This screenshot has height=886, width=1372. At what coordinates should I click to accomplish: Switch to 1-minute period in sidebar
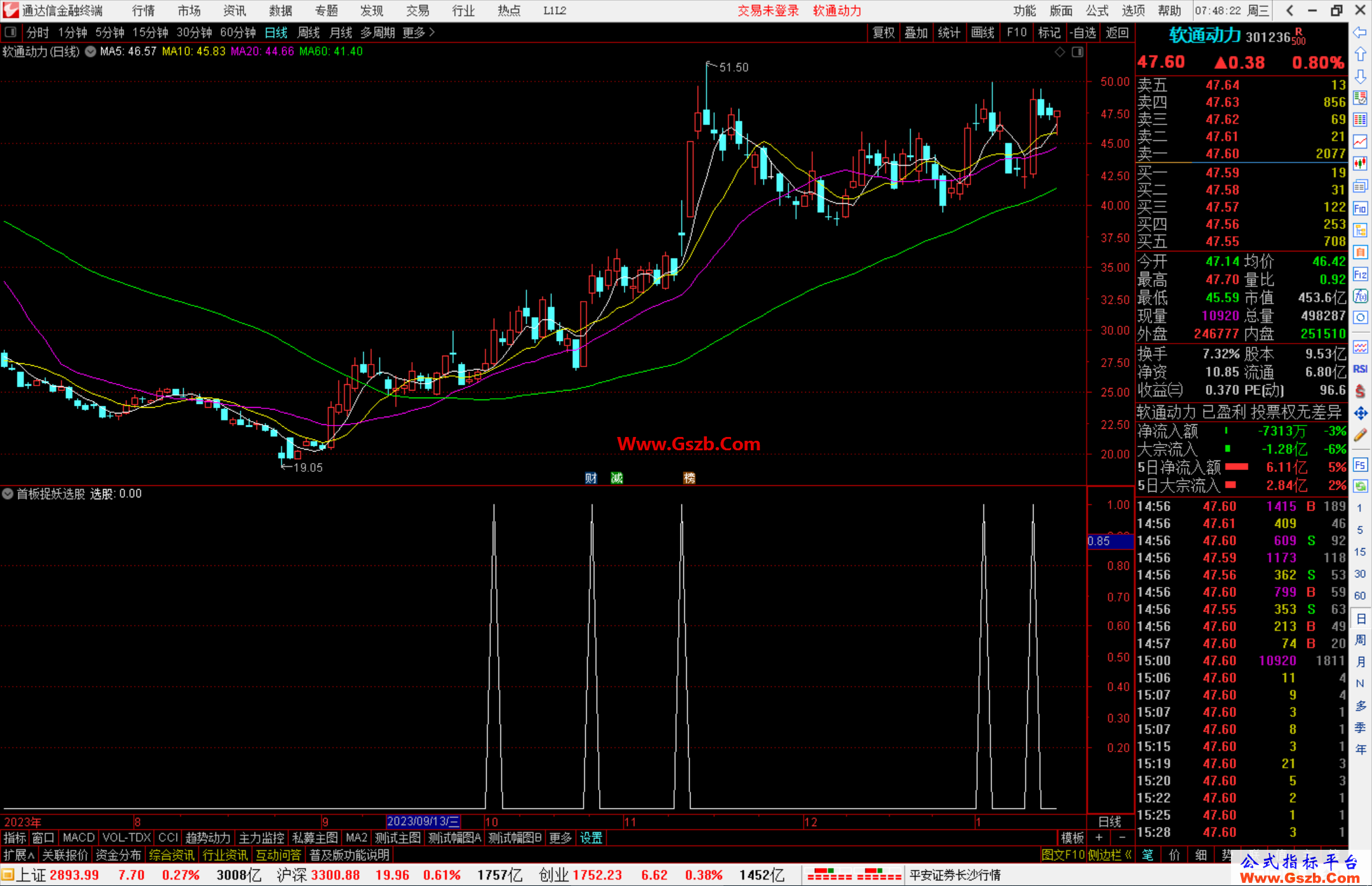(1359, 508)
